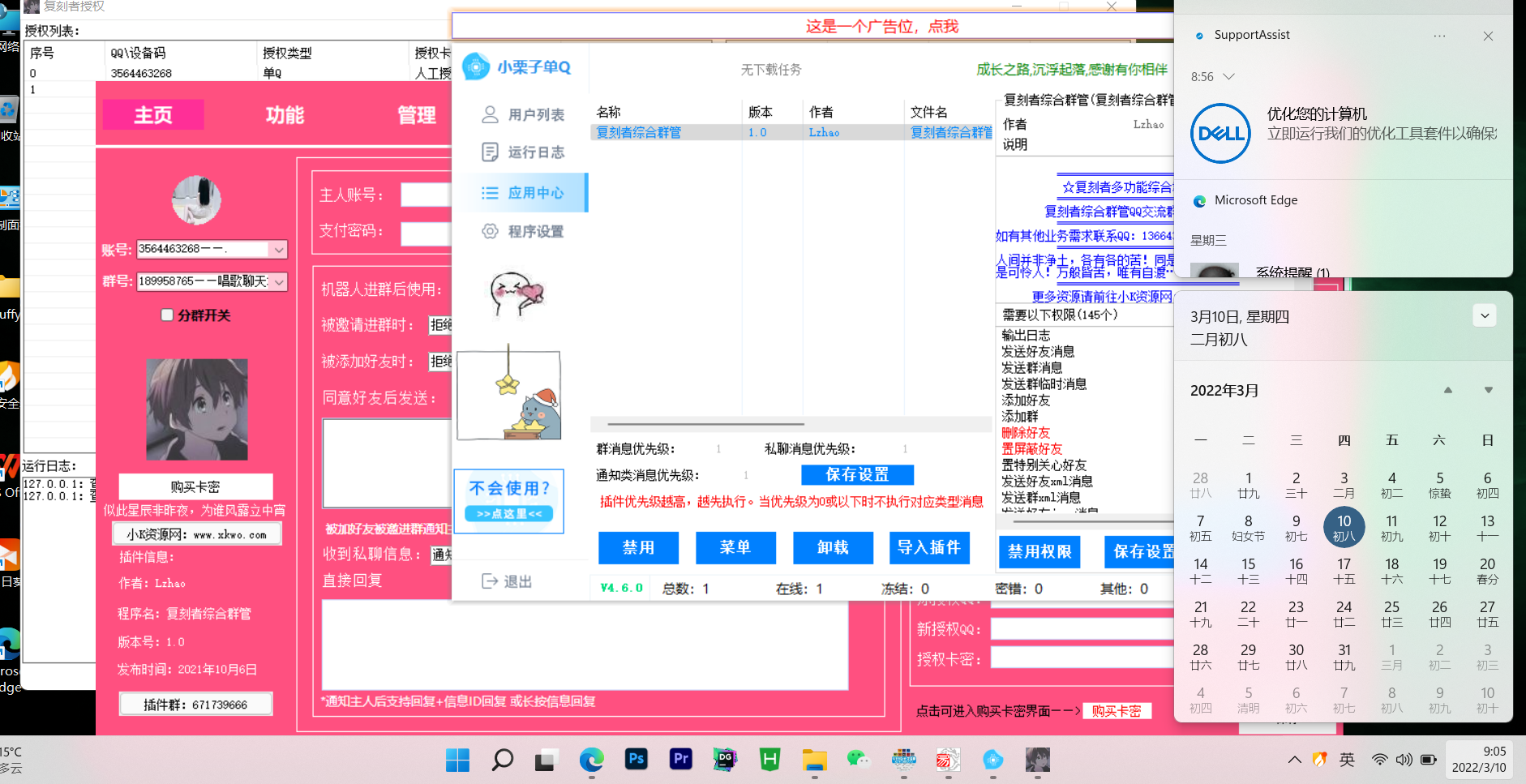The width and height of the screenshot is (1526, 784).
Task: Open Microsoft Edge in the taskbar
Action: point(591,760)
